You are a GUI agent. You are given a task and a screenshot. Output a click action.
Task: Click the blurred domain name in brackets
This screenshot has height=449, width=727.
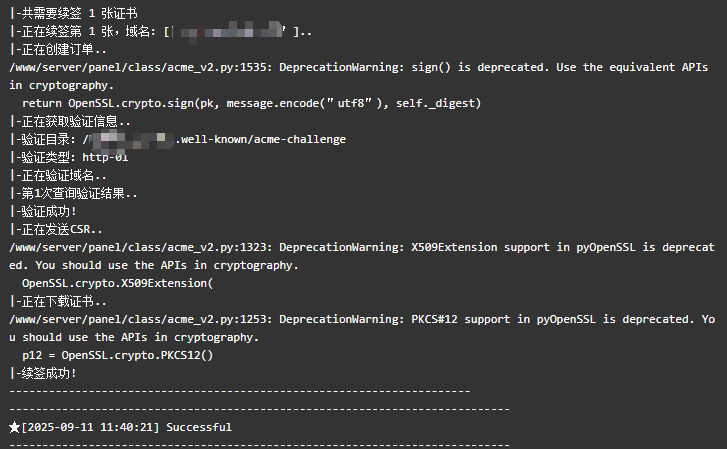[x=229, y=32]
